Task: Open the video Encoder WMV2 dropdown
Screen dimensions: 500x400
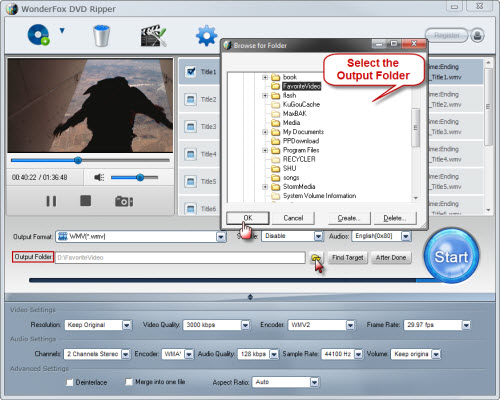Action: click(350, 325)
